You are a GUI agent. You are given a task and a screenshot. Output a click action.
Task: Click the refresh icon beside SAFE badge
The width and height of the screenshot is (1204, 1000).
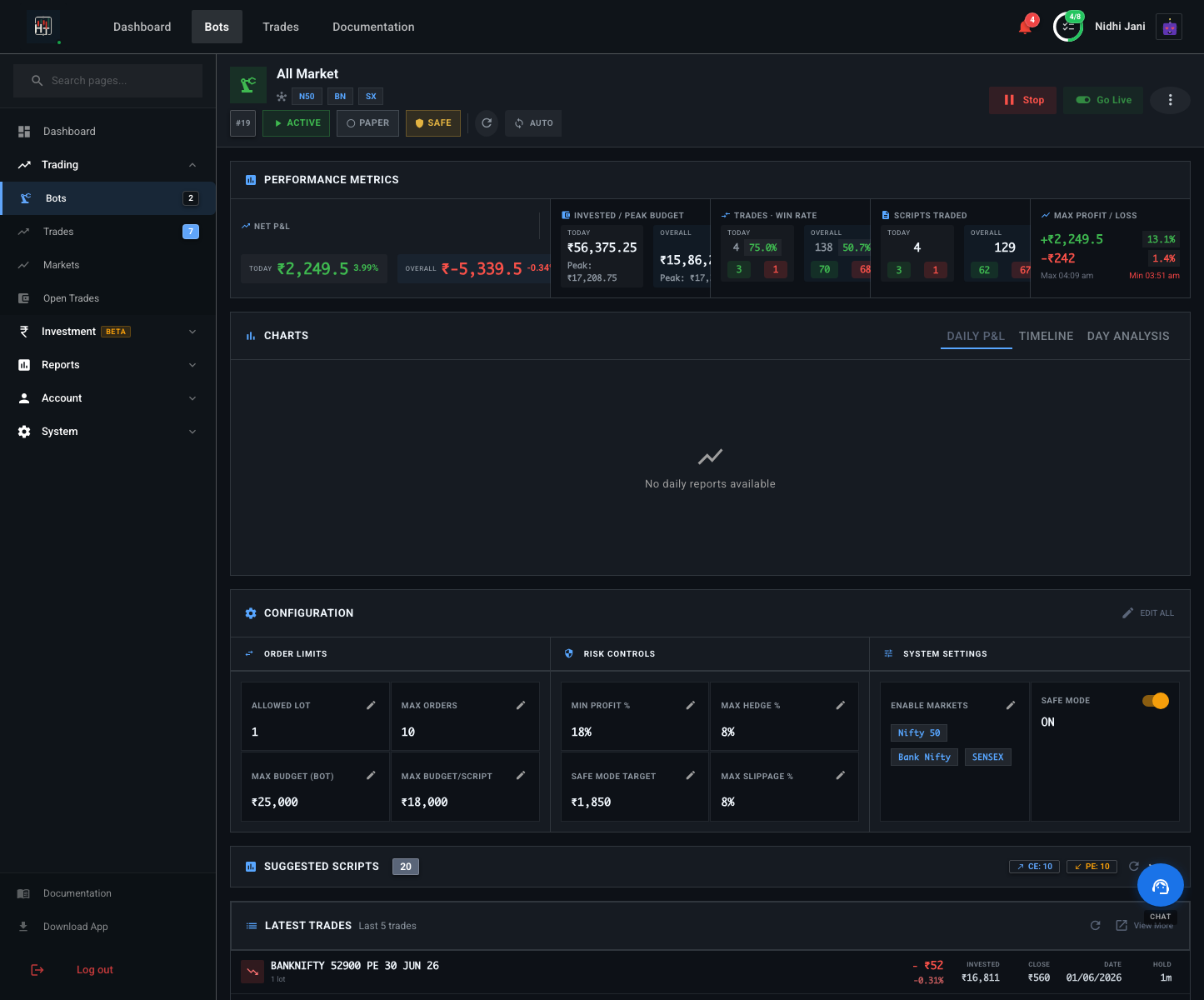click(x=487, y=122)
